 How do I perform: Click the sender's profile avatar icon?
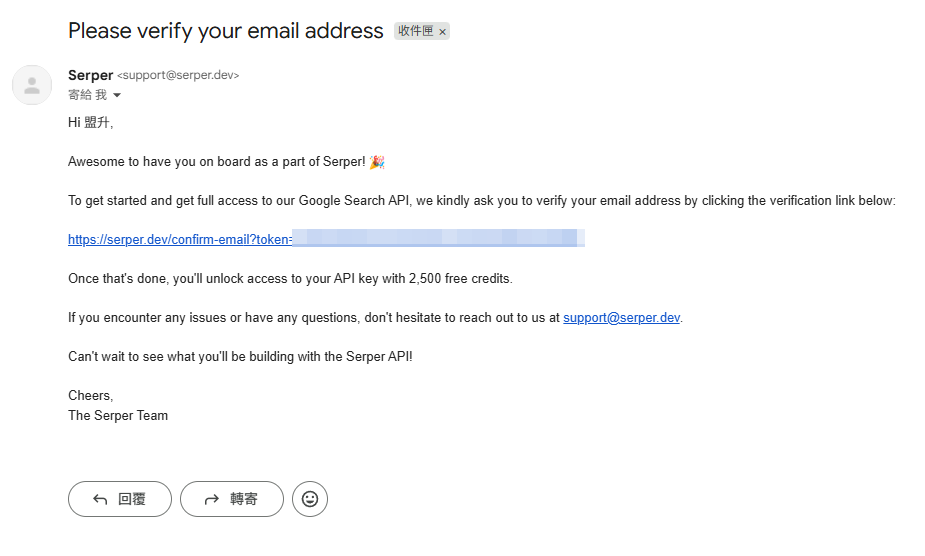pyautogui.click(x=32, y=85)
